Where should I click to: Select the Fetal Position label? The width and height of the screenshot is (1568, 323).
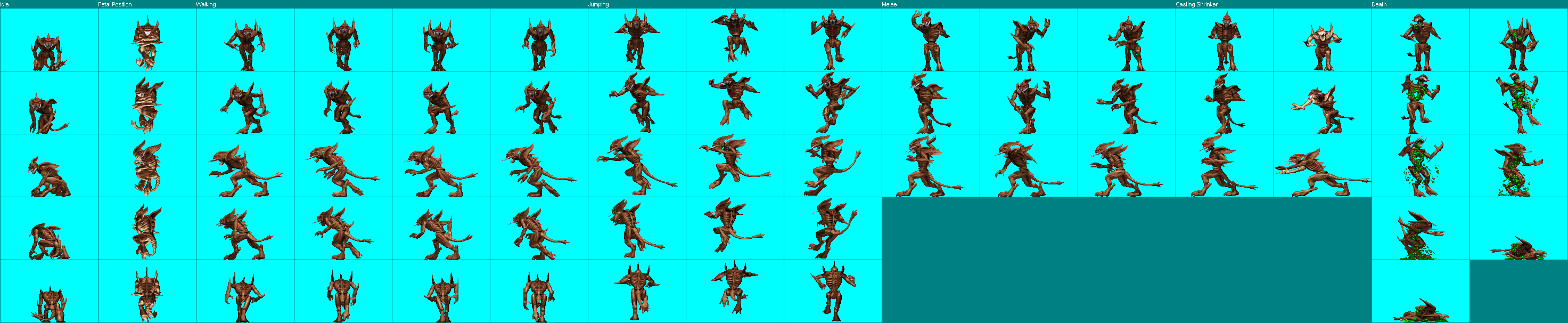(114, 4)
